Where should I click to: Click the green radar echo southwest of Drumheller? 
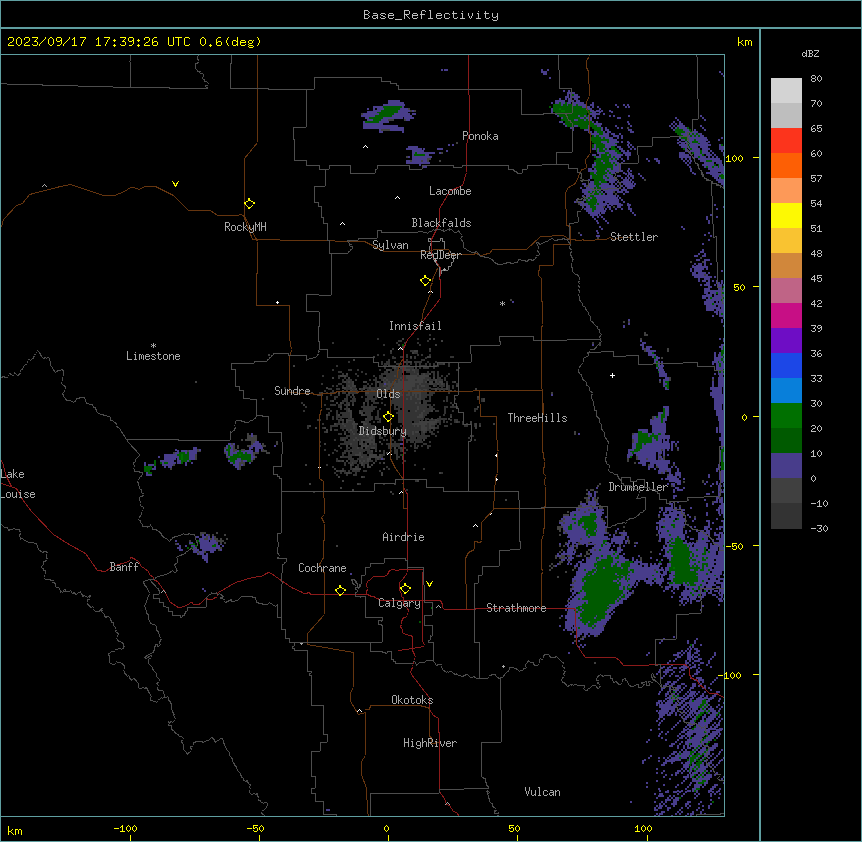coord(602,591)
